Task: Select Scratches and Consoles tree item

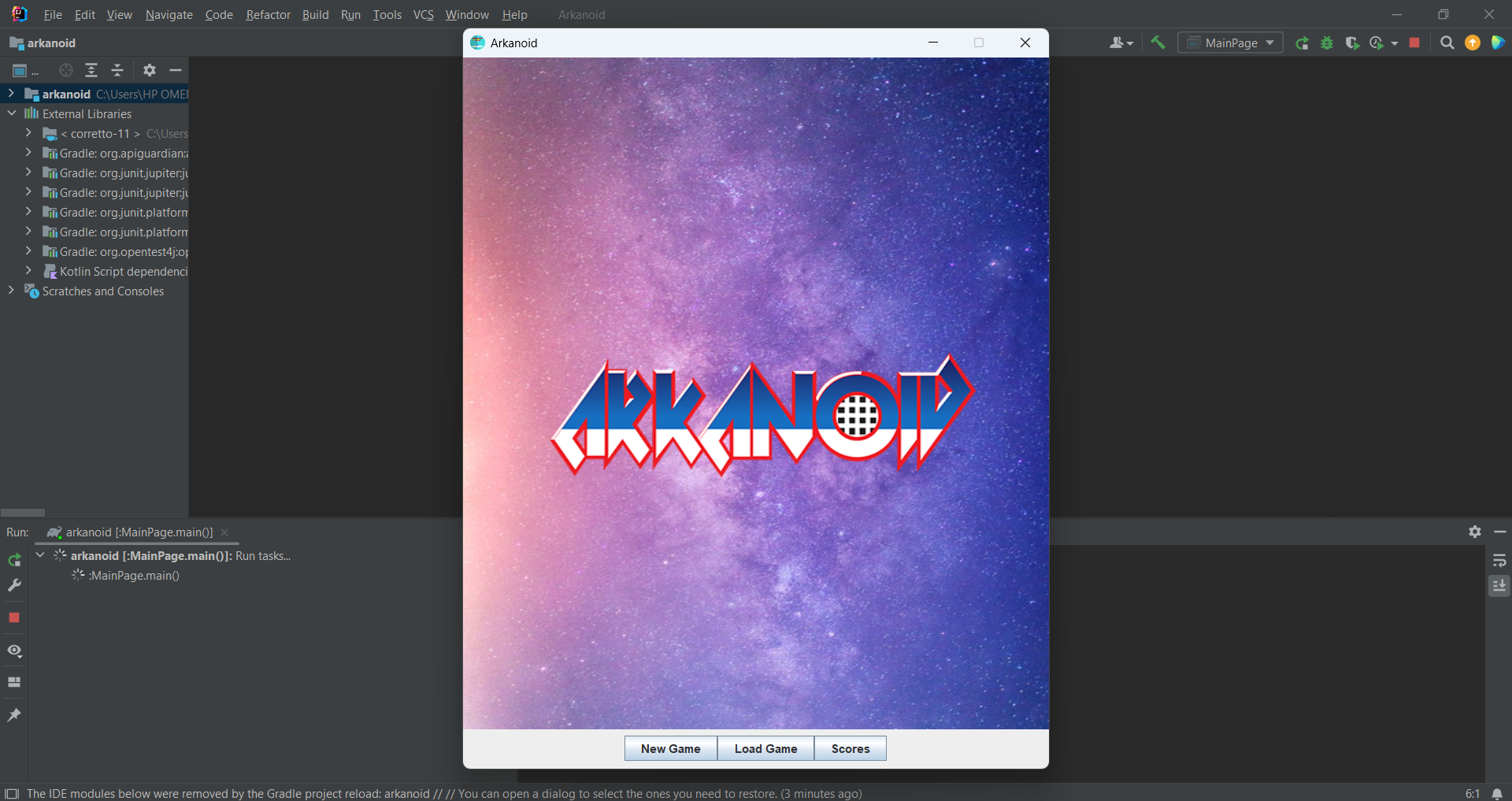Action: [x=94, y=291]
